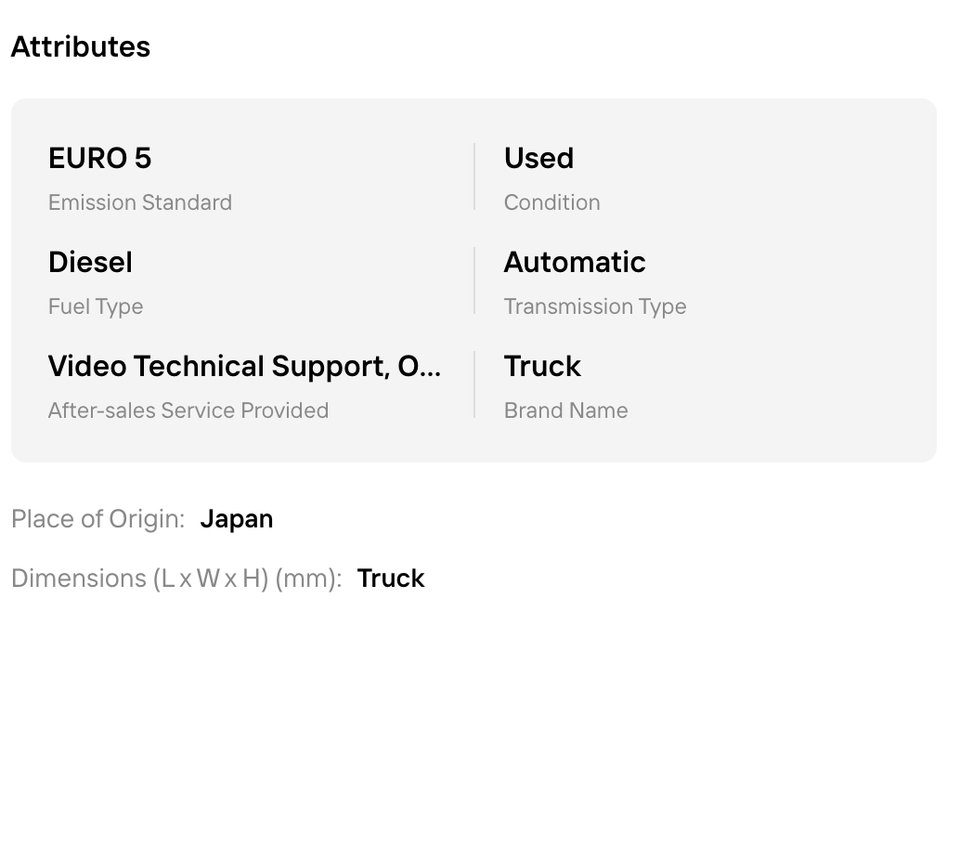
Task: Click the Dimensions (L x W x H) label
Action: [176, 579]
